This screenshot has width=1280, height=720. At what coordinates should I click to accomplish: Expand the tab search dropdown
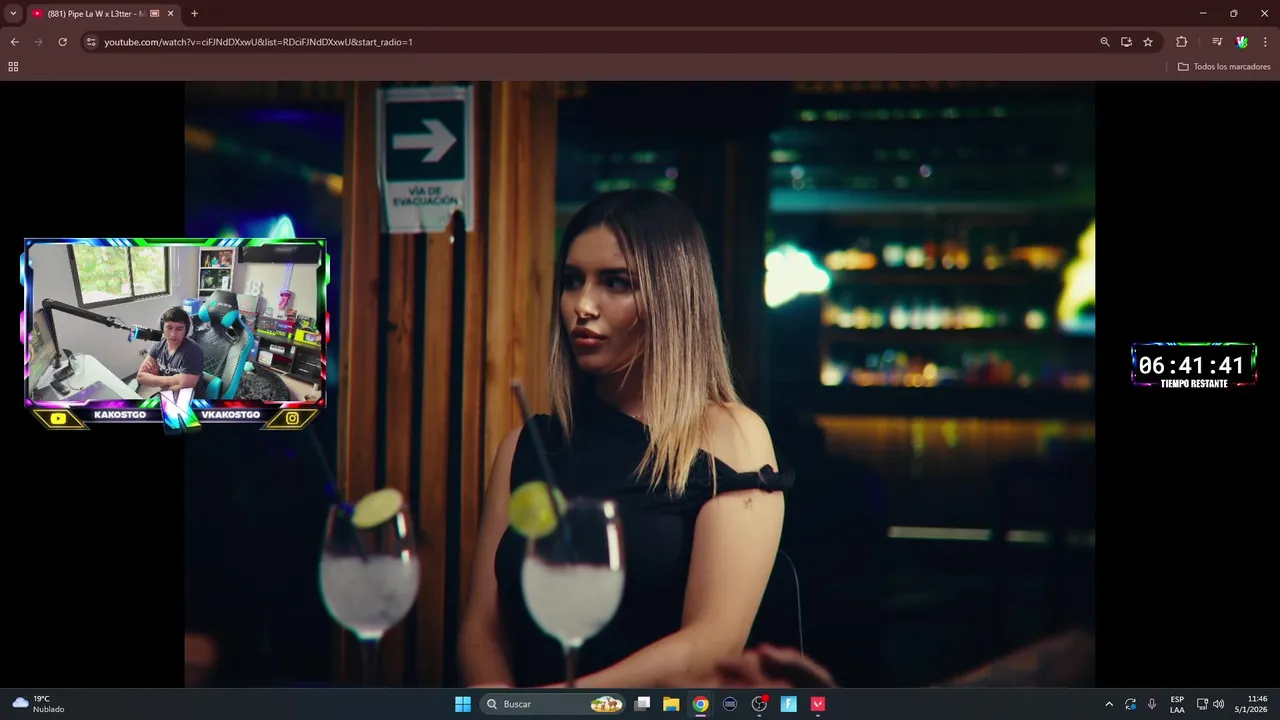13,13
